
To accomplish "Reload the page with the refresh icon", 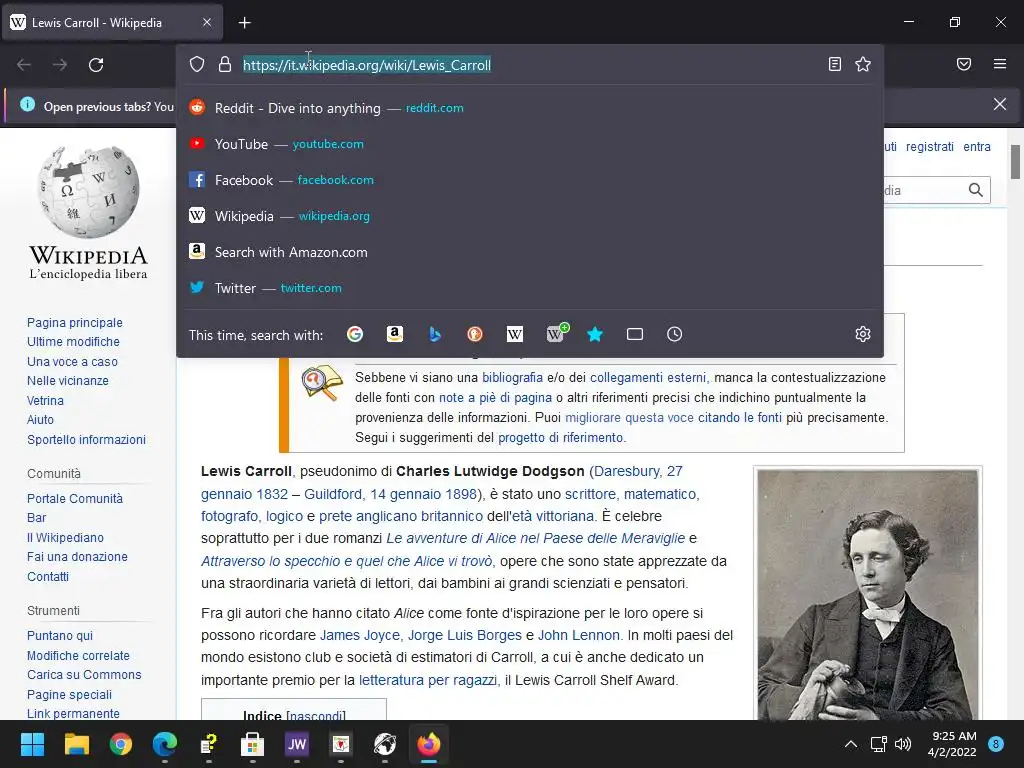I will 96,65.
